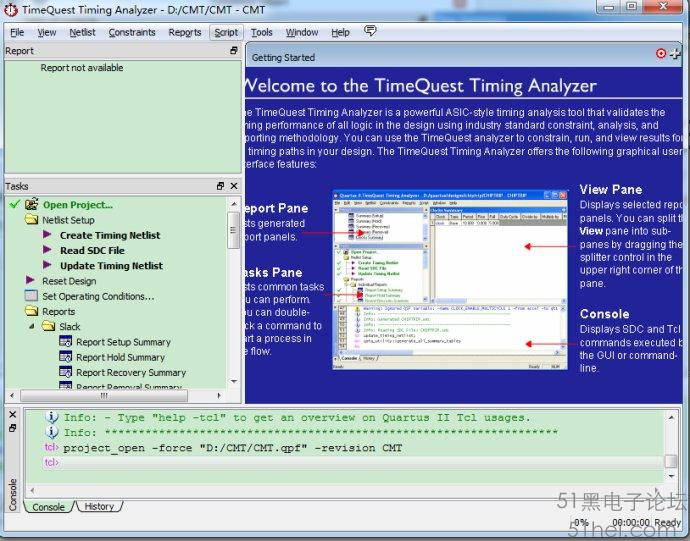The height and width of the screenshot is (541, 690).
Task: Click the Report Hold Summary icon
Action: [x=66, y=357]
